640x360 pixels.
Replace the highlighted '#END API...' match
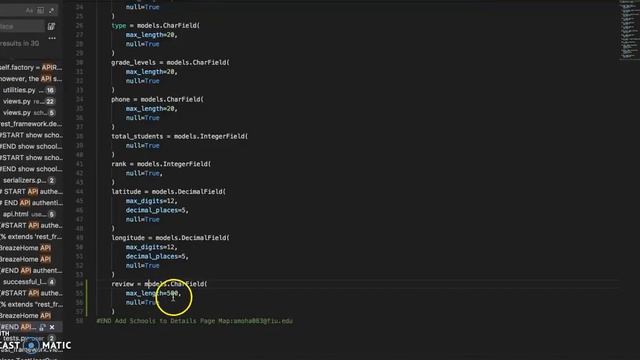pos(42,327)
